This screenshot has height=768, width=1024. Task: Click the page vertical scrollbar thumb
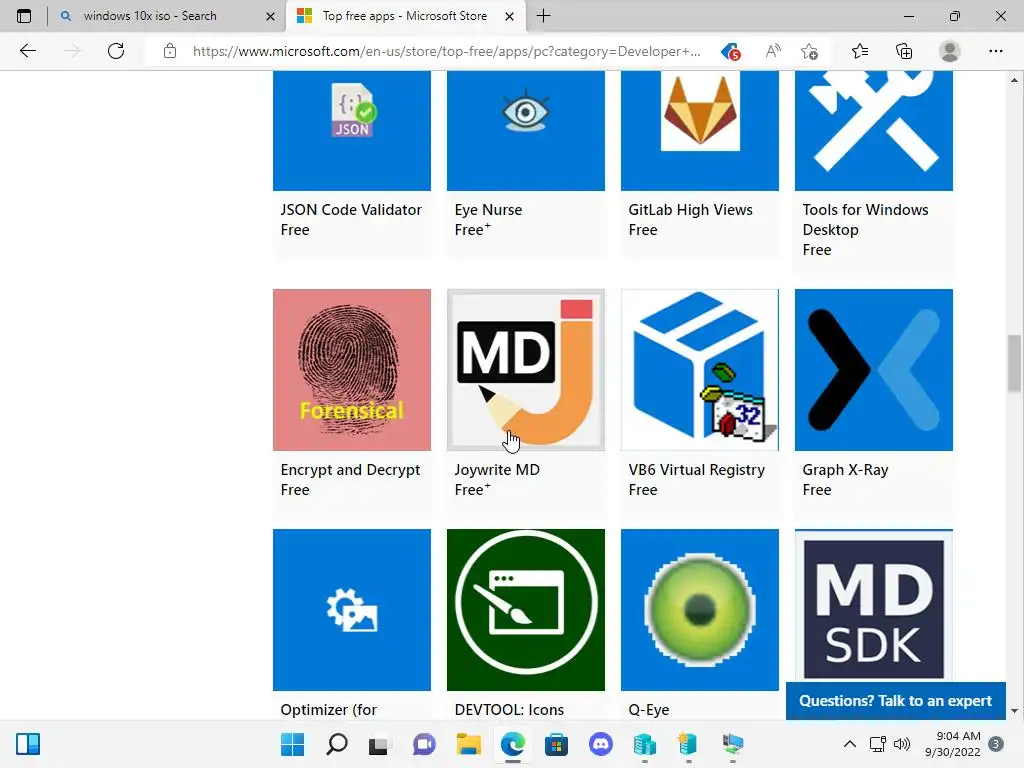click(1014, 363)
